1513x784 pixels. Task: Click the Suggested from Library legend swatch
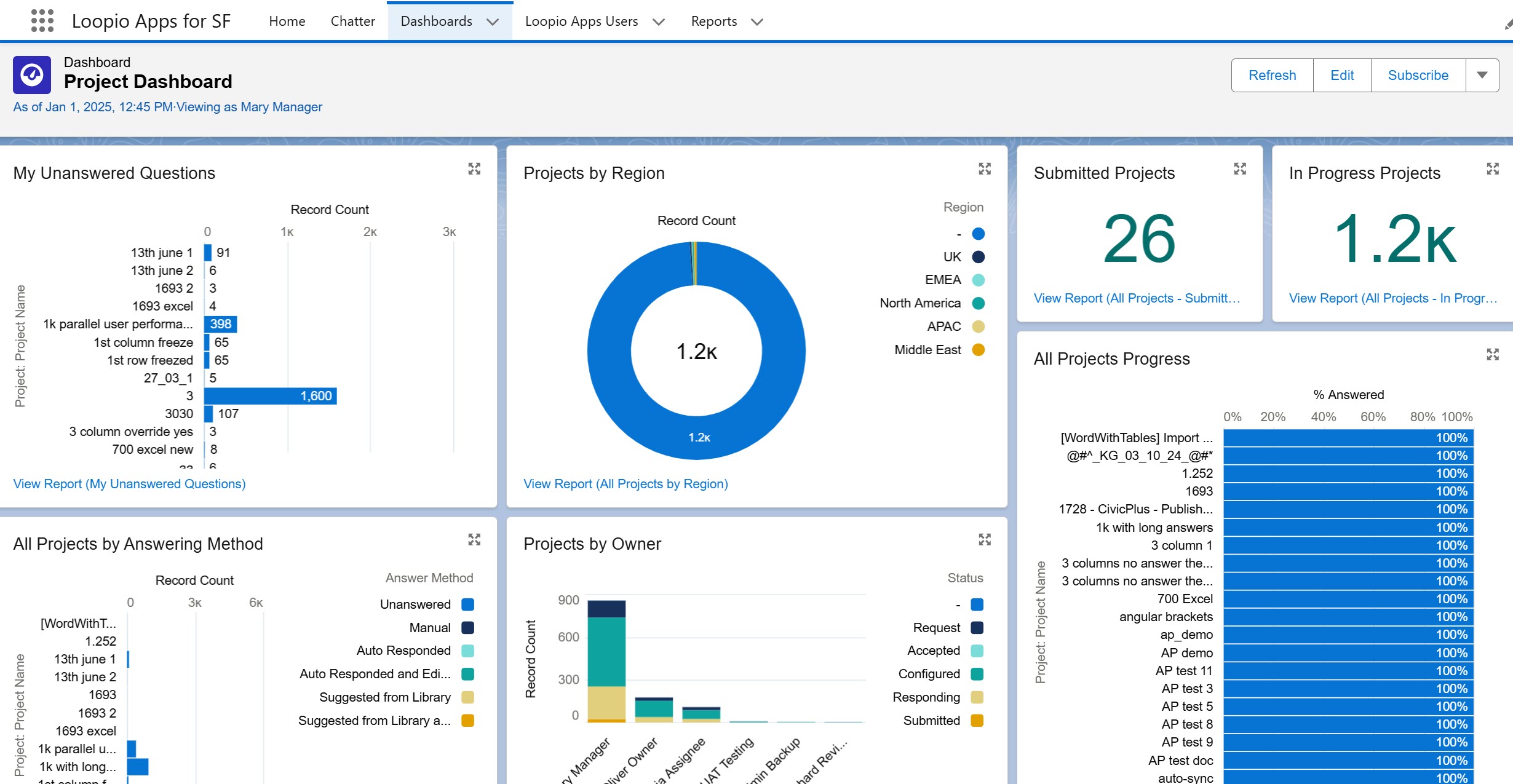click(x=468, y=697)
